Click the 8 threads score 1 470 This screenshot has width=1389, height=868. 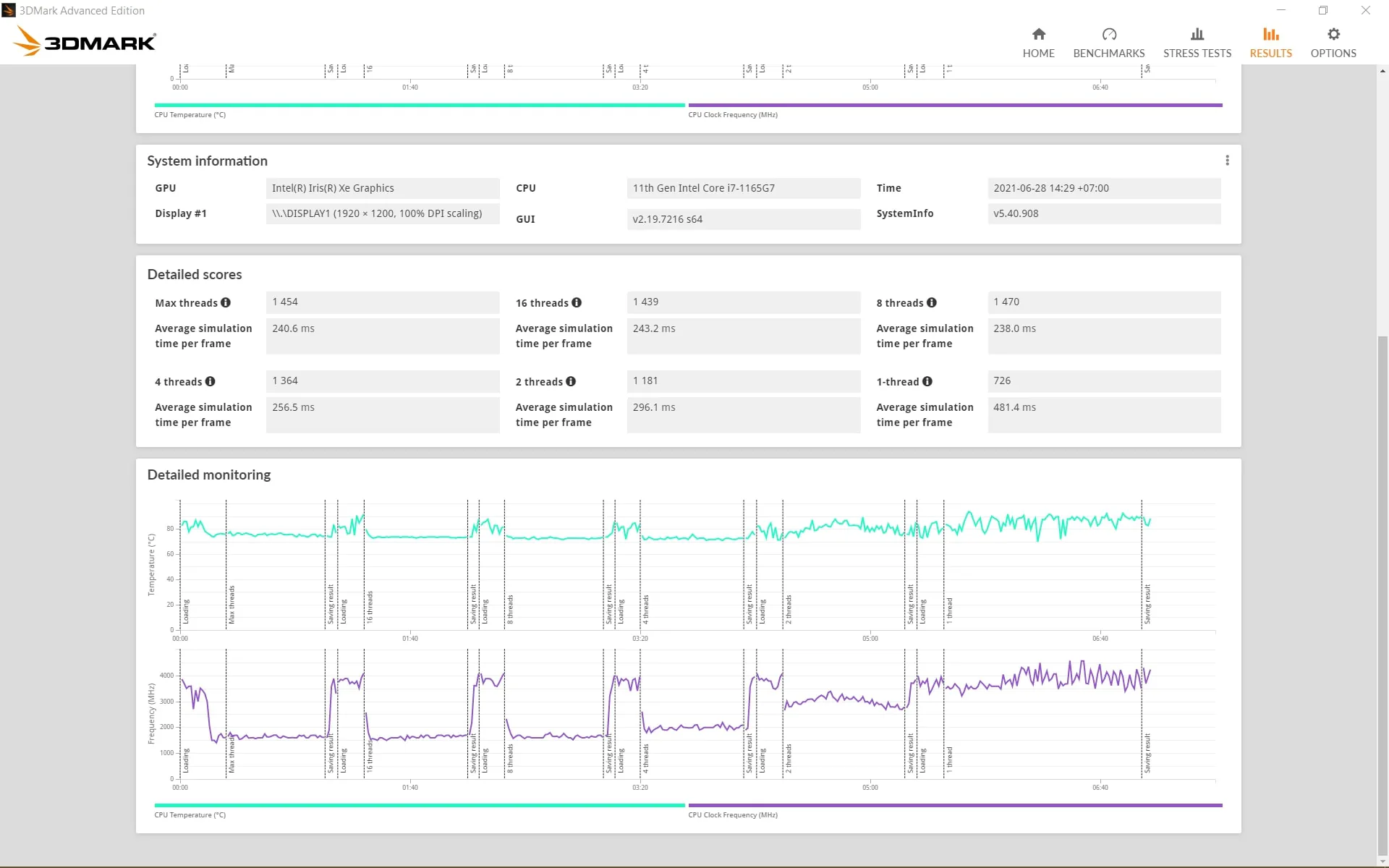point(1104,302)
